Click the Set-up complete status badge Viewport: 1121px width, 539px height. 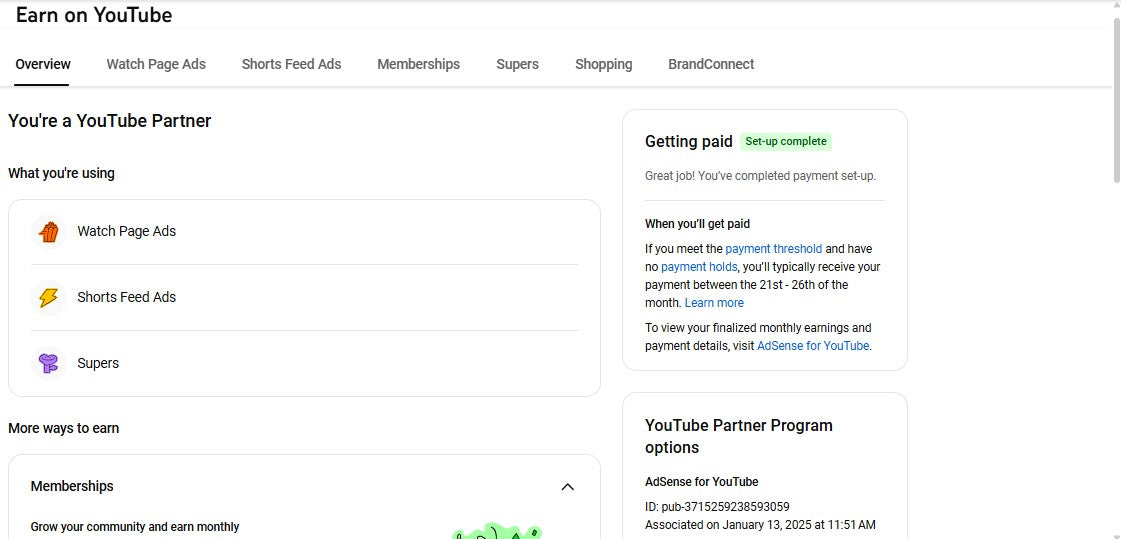(x=786, y=142)
